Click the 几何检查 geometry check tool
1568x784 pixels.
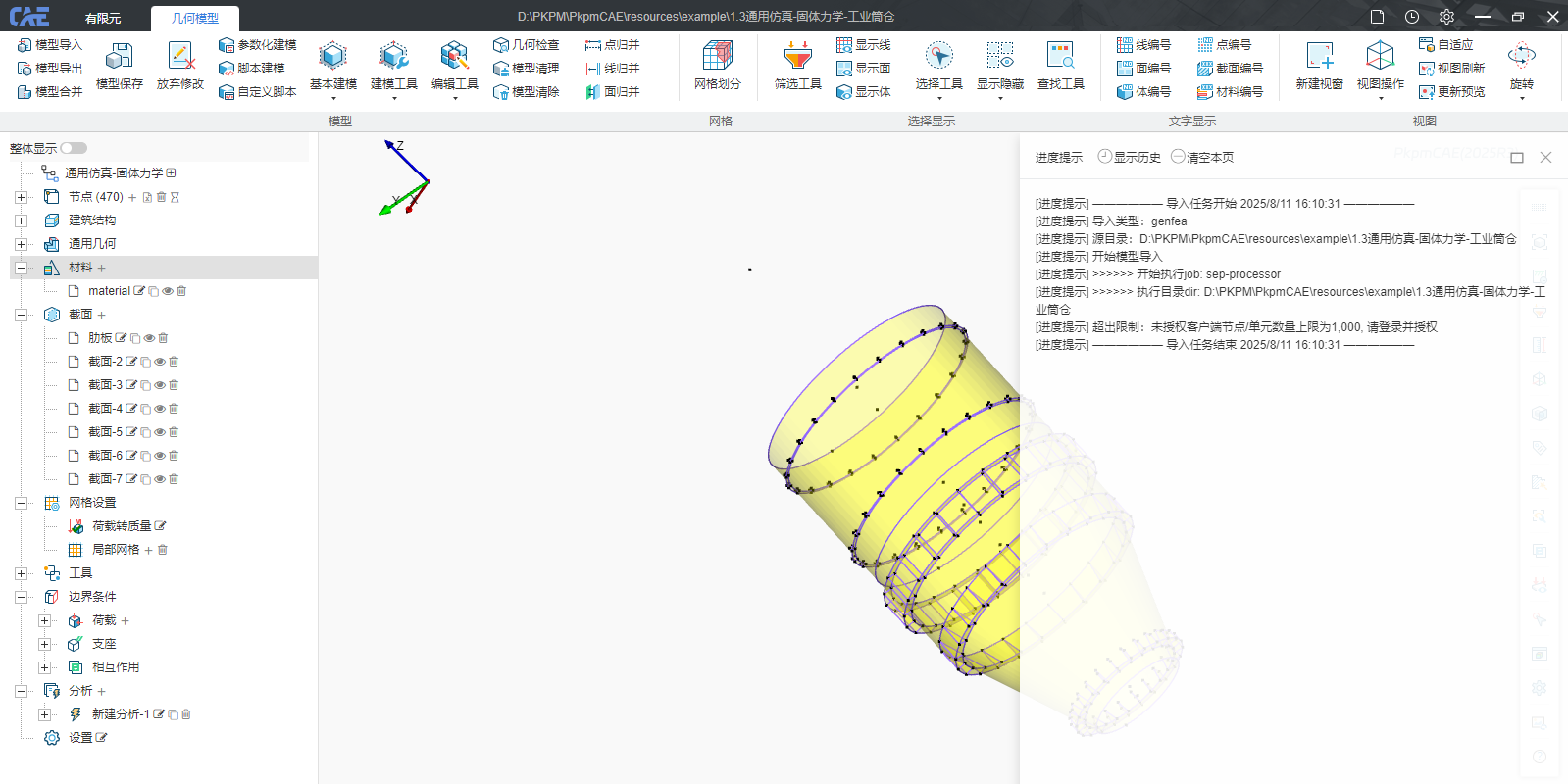click(x=527, y=45)
